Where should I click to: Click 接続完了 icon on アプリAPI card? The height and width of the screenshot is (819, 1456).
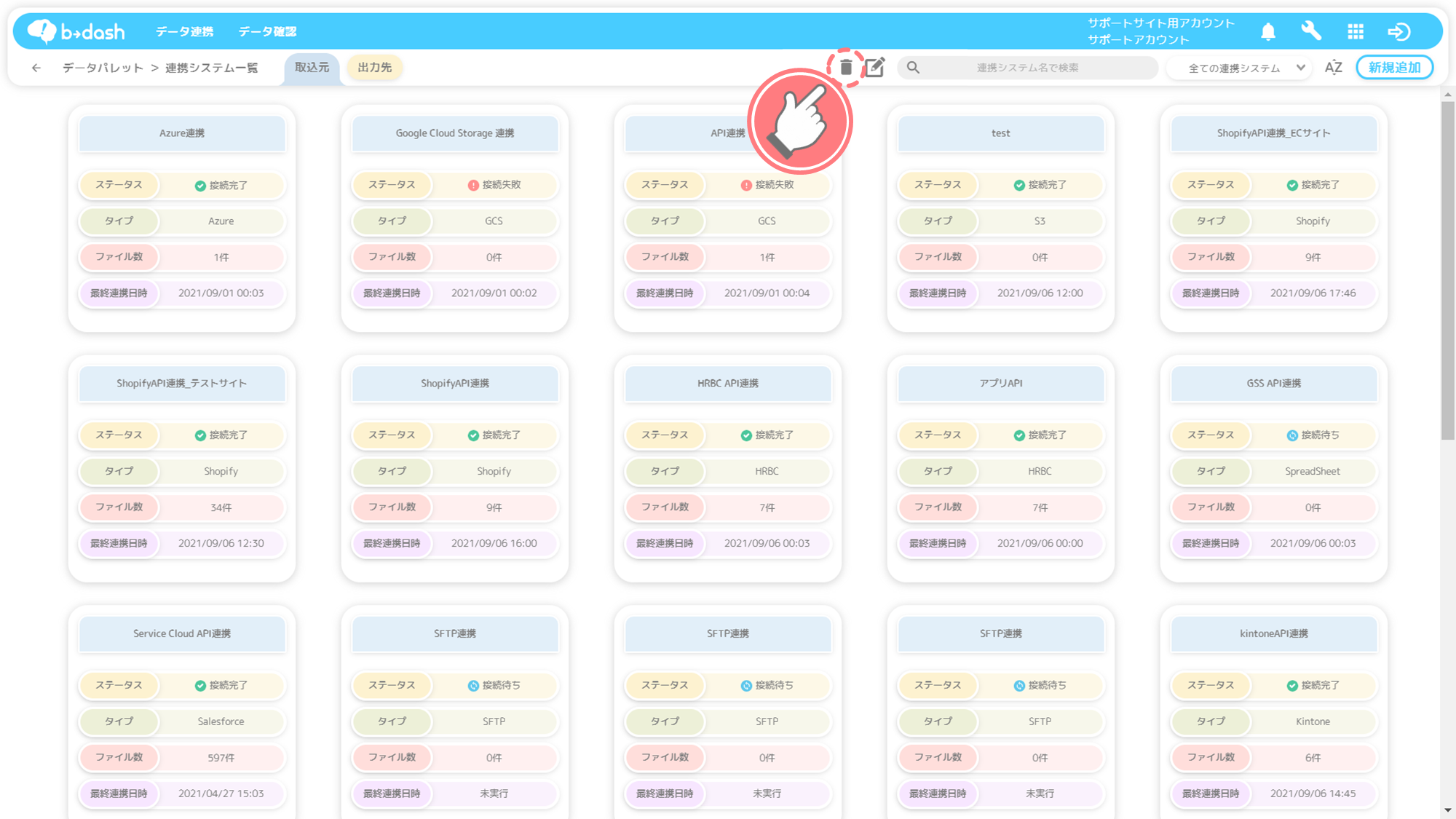coord(1019,435)
